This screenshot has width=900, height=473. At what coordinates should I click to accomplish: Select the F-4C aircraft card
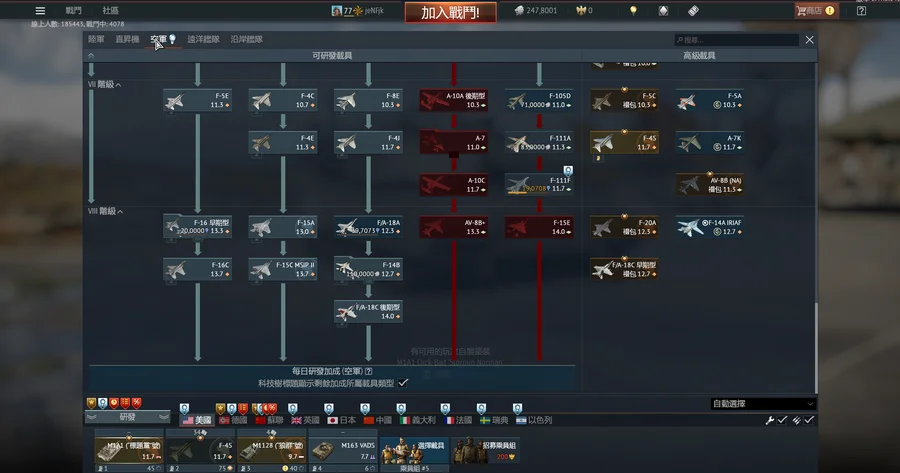pos(283,100)
